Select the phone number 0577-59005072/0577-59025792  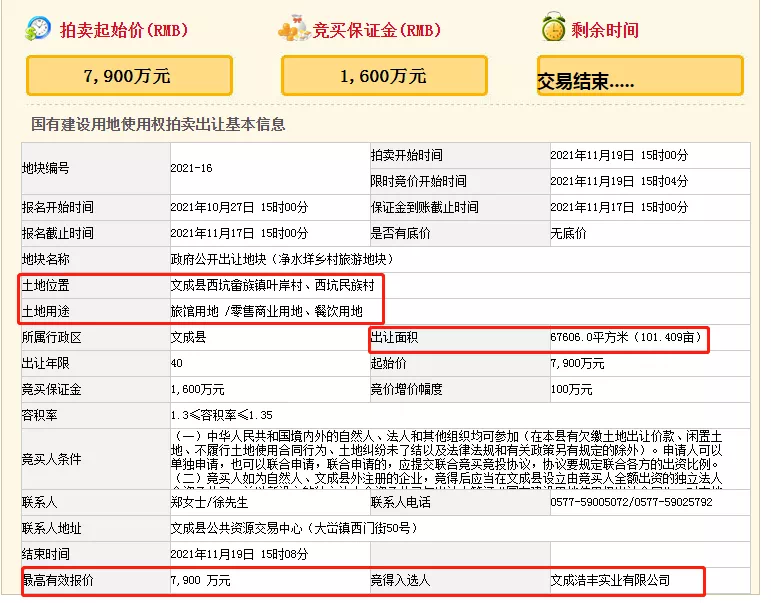631,502
